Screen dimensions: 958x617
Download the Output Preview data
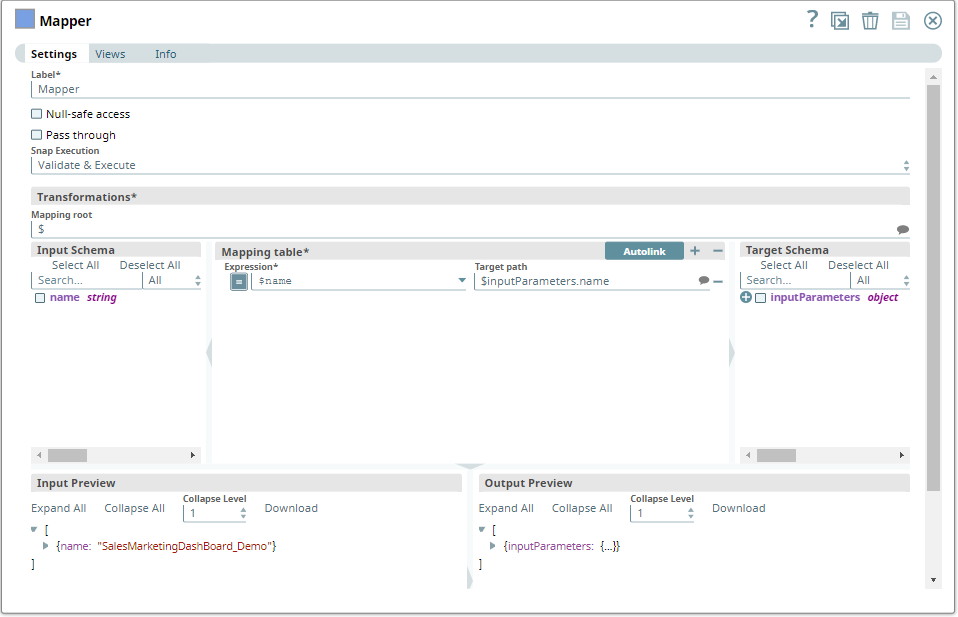tap(739, 508)
